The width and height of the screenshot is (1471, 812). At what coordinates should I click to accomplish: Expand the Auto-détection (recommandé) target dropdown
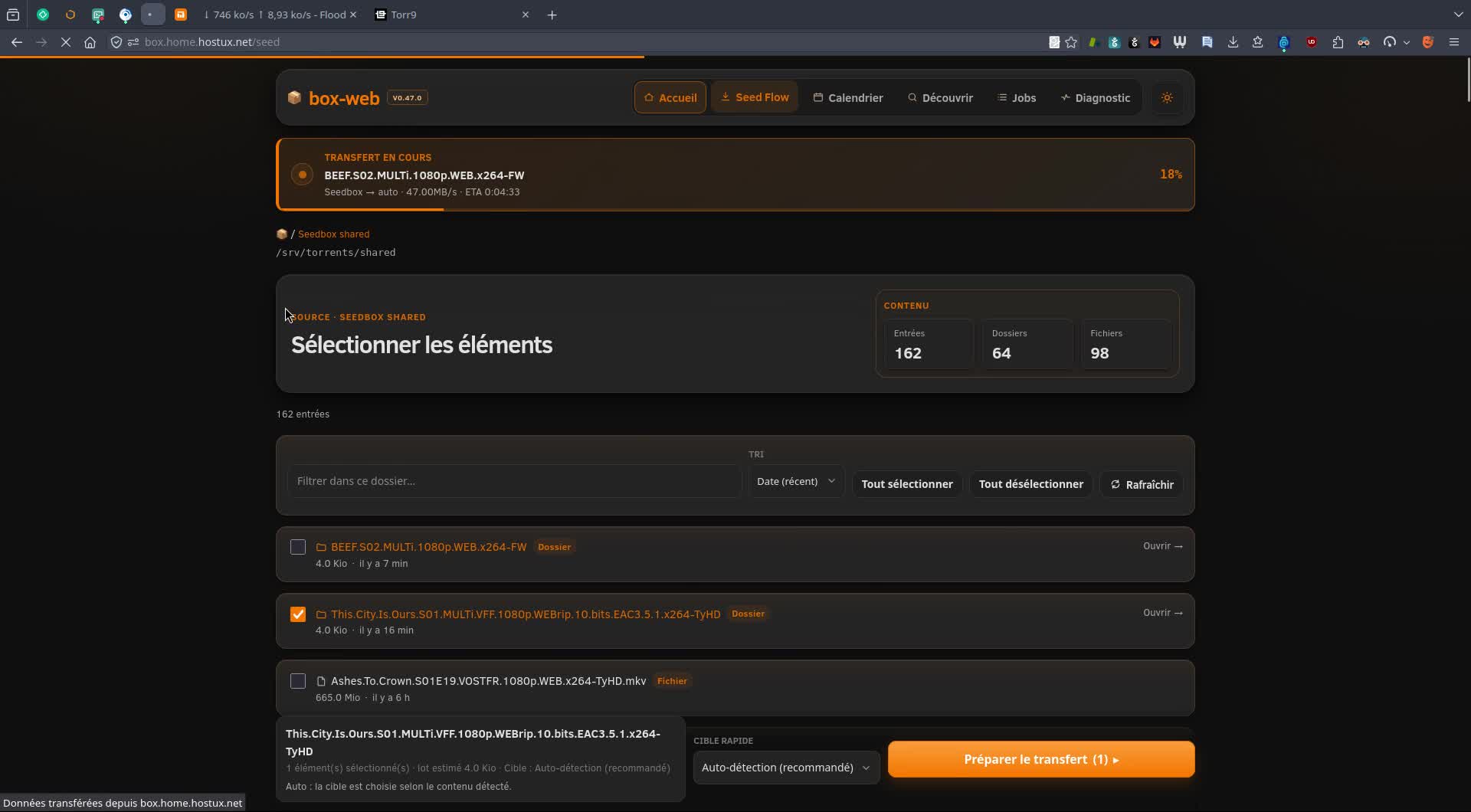pyautogui.click(x=786, y=768)
